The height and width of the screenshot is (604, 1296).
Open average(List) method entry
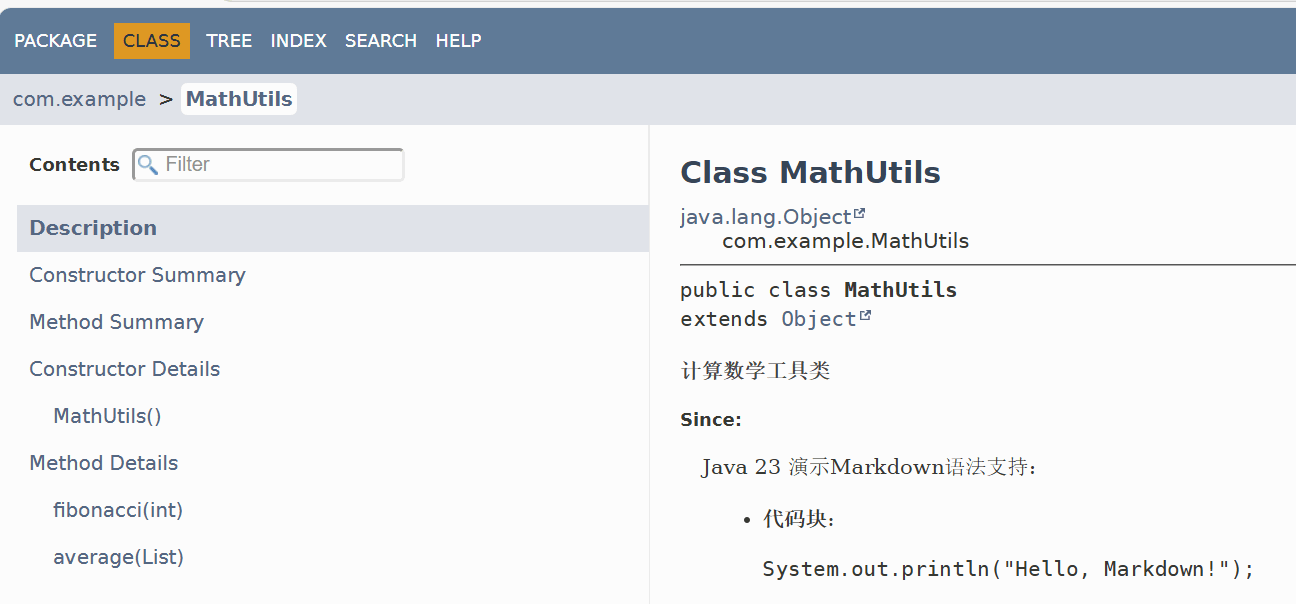click(118, 557)
